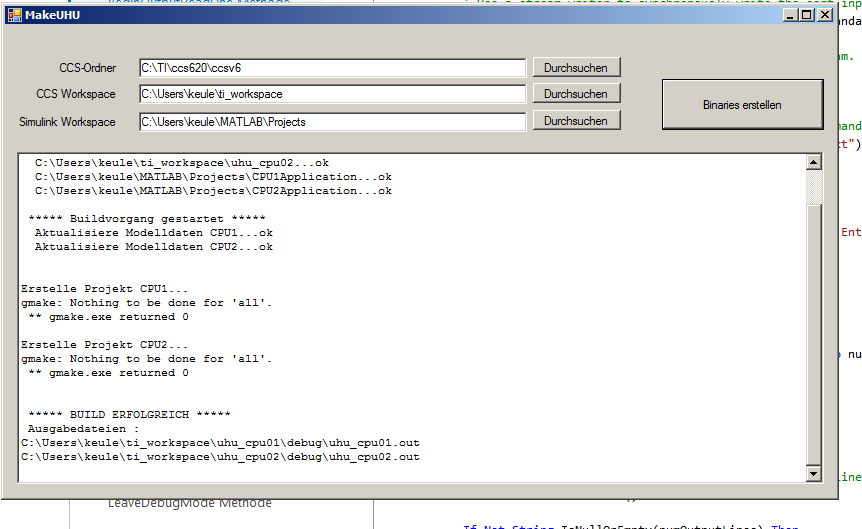Screen dimensions: 862x529
Task: Click the CCS-Ordner path input field
Action: (333, 68)
